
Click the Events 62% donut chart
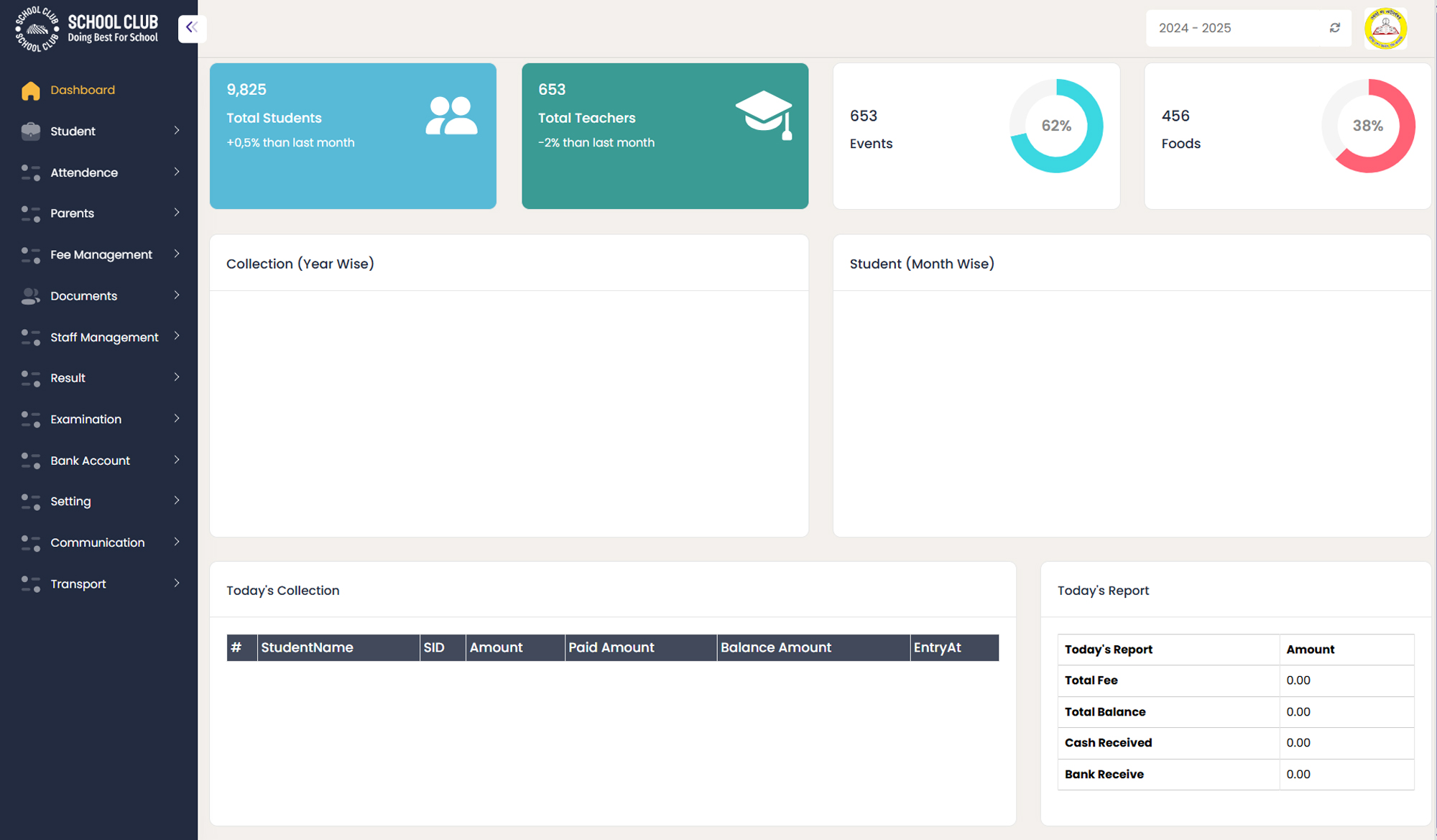(x=1056, y=126)
